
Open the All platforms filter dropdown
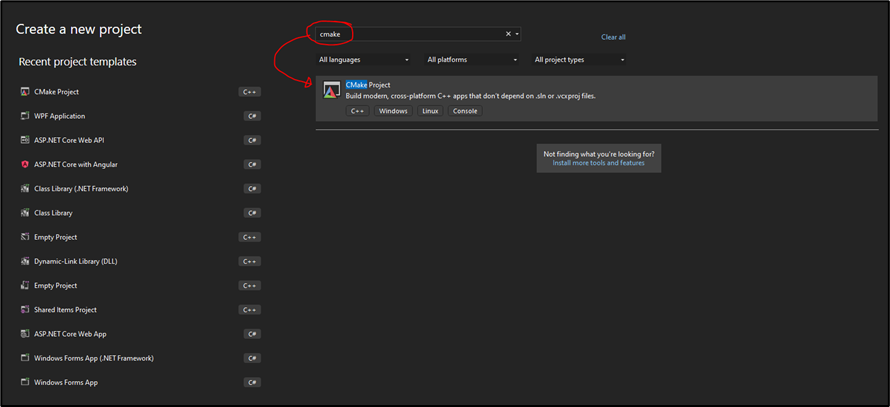click(x=472, y=60)
